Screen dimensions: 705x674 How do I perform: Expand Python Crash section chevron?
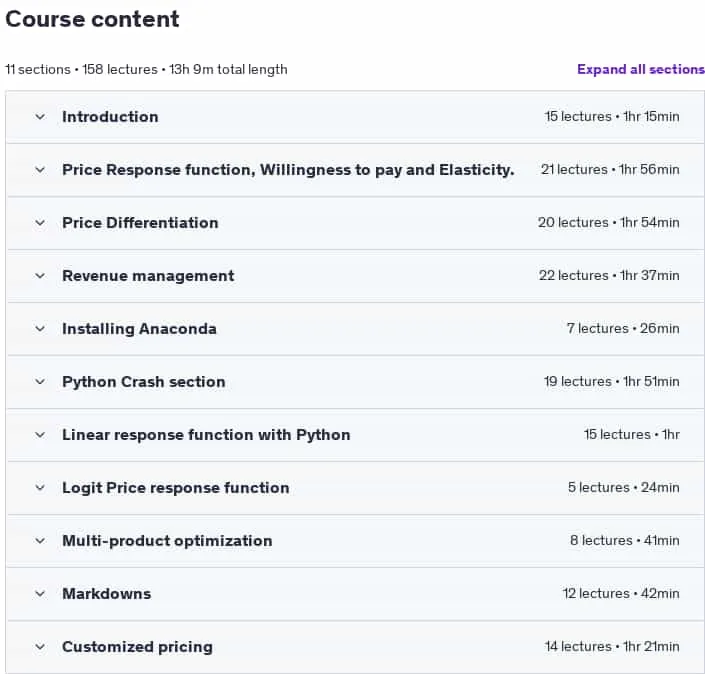(x=40, y=382)
